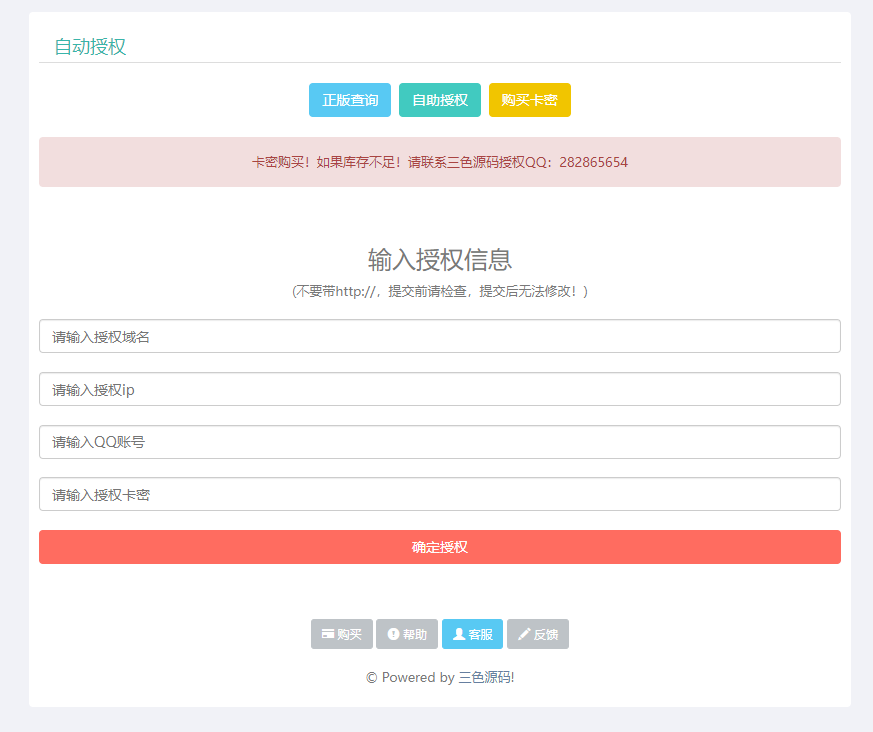The height and width of the screenshot is (732, 873).
Task: Select the QQ account input box
Action: [440, 440]
